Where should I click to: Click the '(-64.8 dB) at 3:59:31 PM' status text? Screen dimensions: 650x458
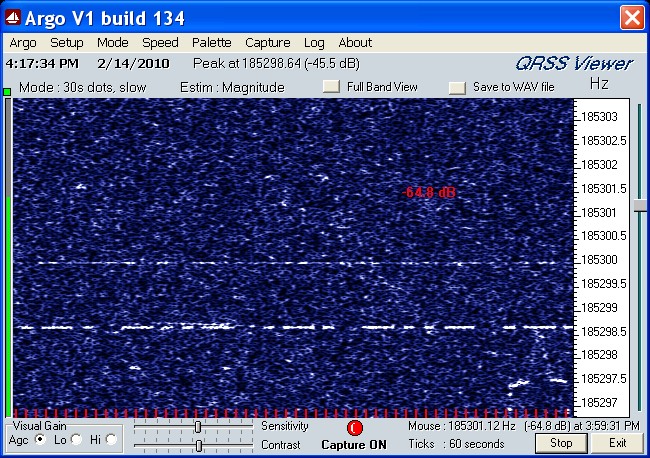tap(582, 426)
